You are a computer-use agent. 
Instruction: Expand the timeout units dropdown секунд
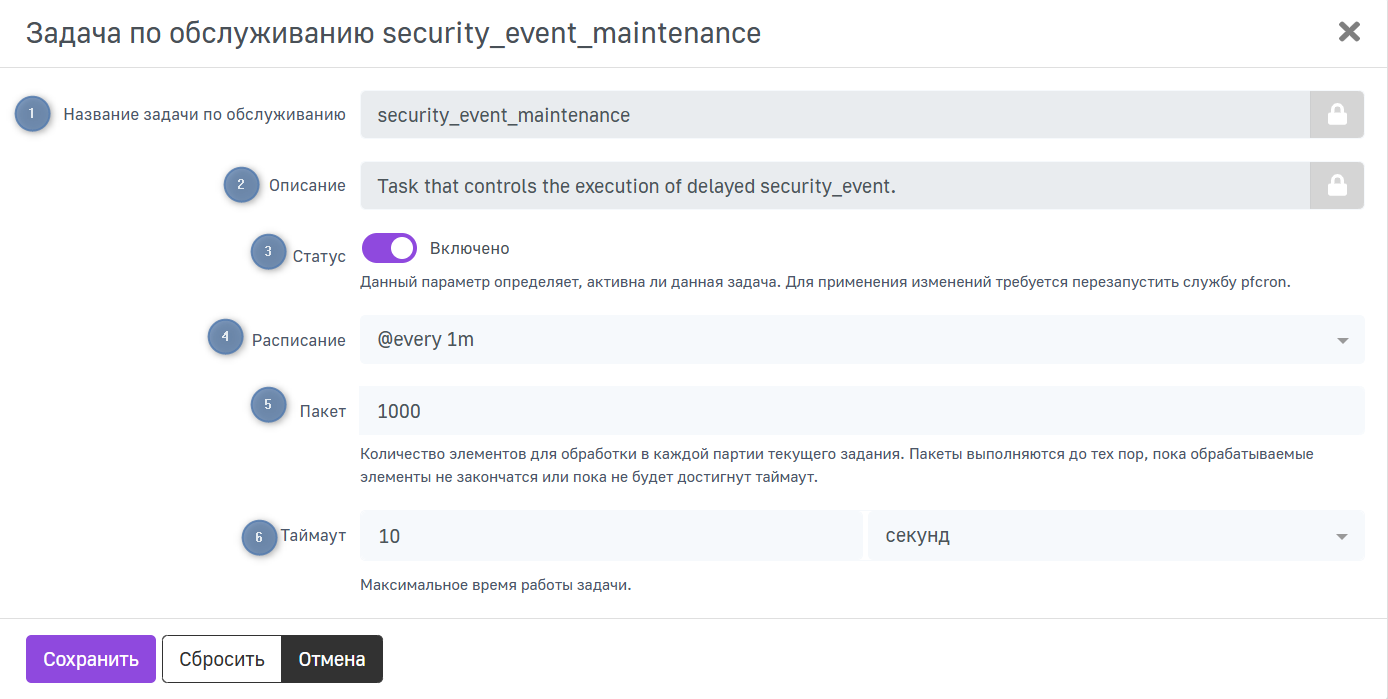(x=1115, y=536)
